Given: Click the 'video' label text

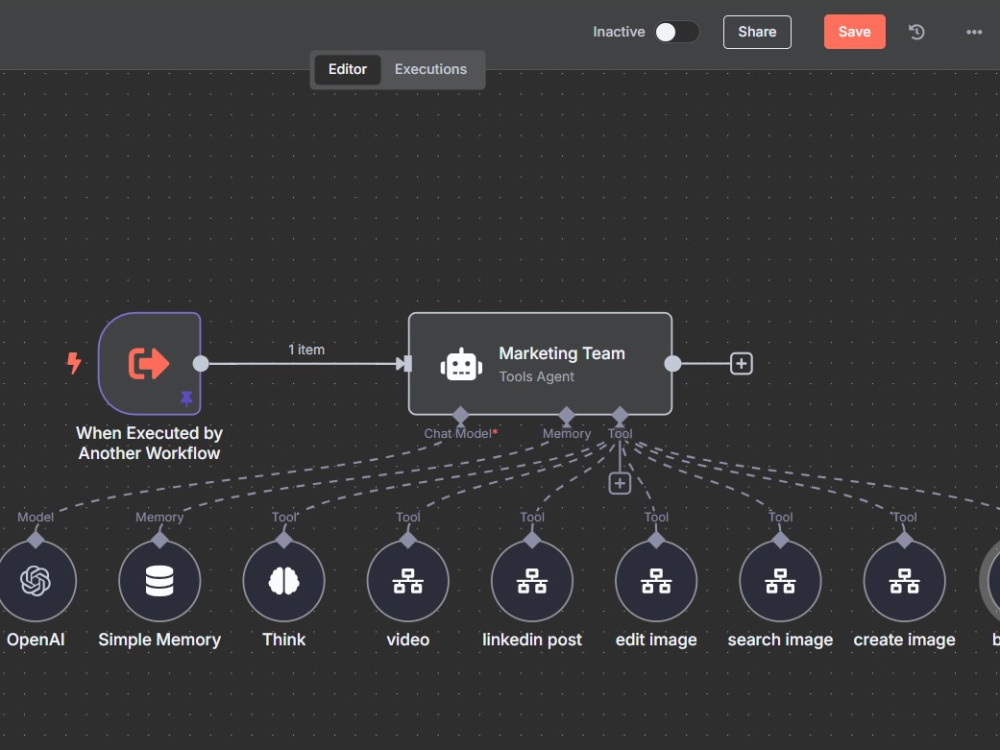Looking at the screenshot, I should pyautogui.click(x=408, y=640).
